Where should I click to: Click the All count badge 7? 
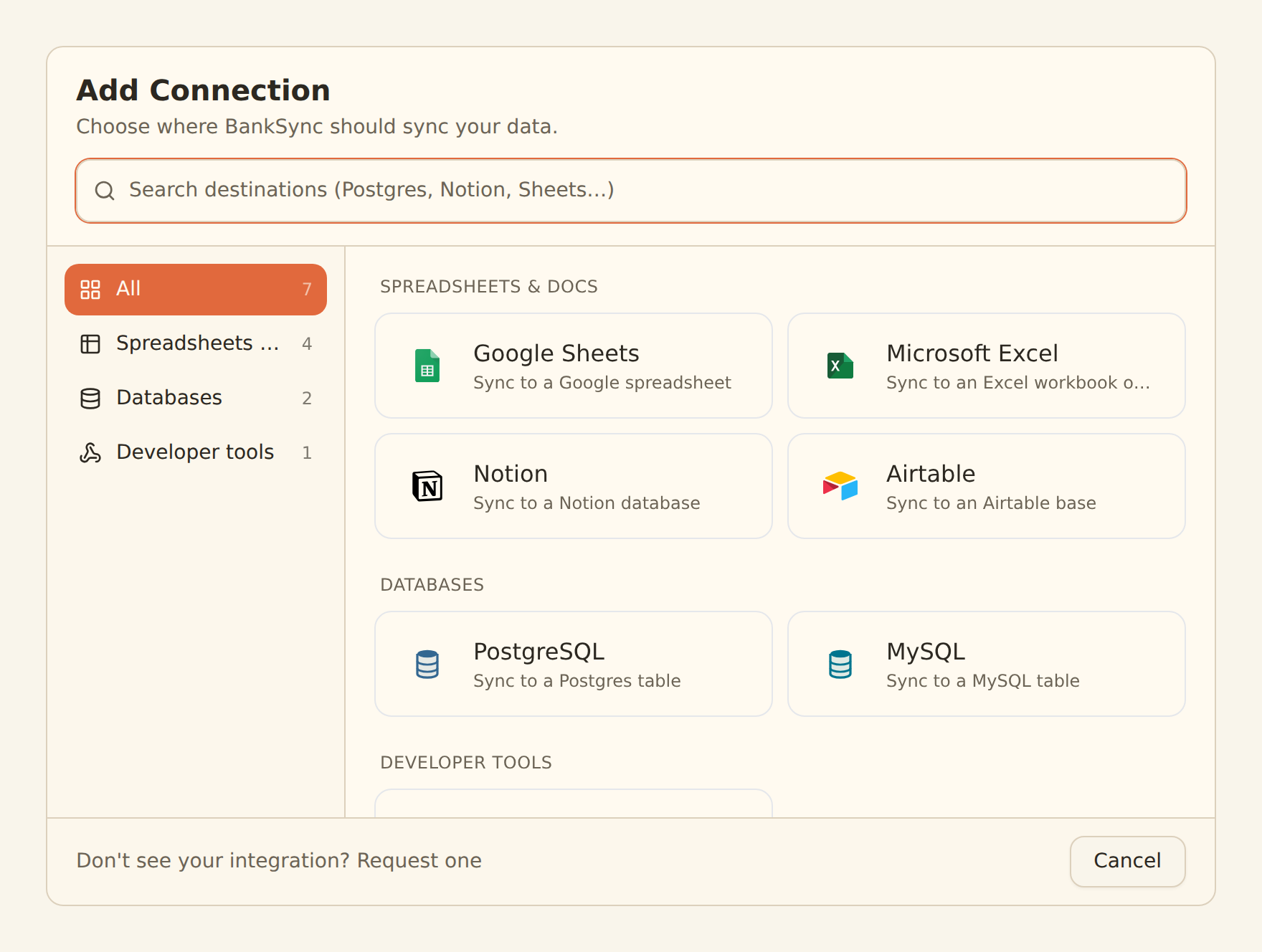(307, 290)
